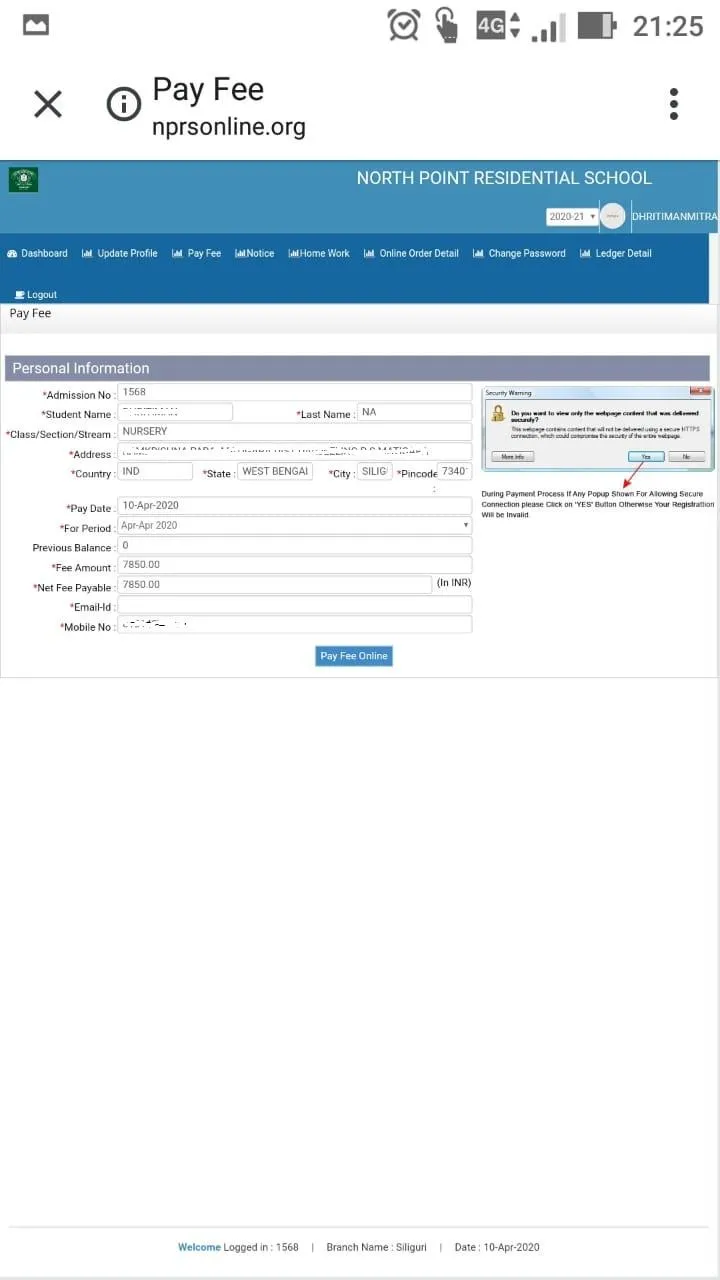This screenshot has width=720, height=1280.
Task: Close the browser tab with X icon
Action: 48,104
